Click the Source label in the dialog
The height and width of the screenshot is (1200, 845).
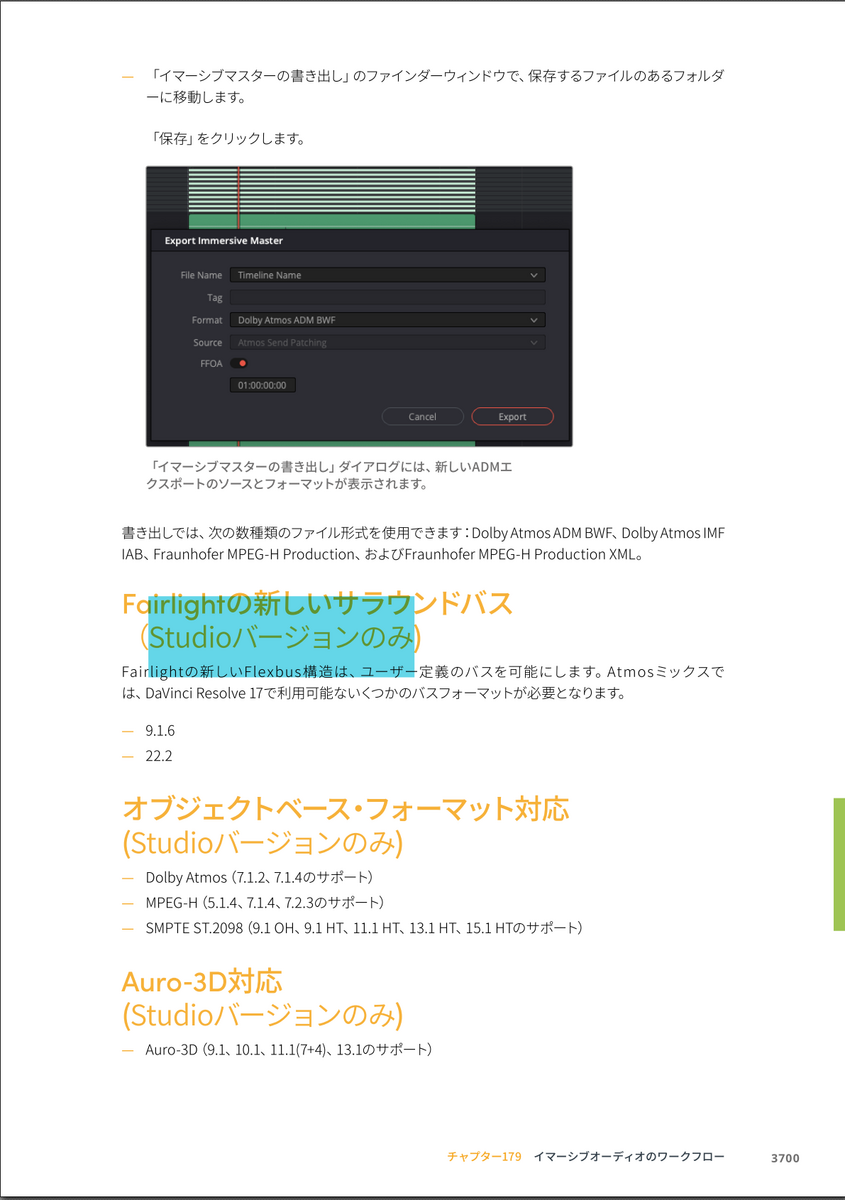208,343
